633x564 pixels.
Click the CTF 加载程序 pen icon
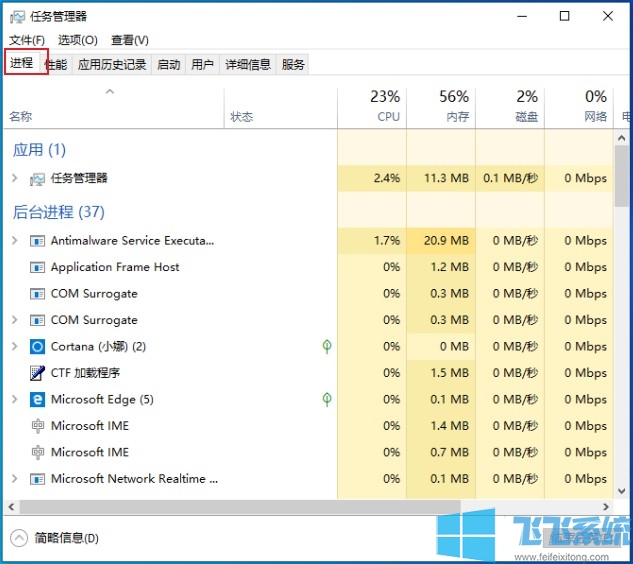tap(37, 373)
